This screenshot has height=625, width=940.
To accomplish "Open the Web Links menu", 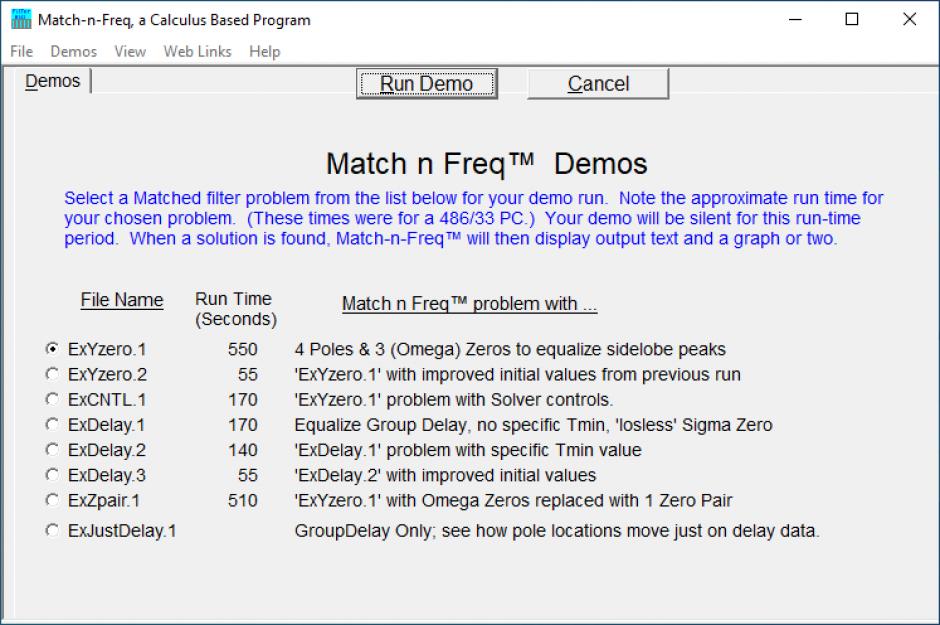I will [x=197, y=51].
